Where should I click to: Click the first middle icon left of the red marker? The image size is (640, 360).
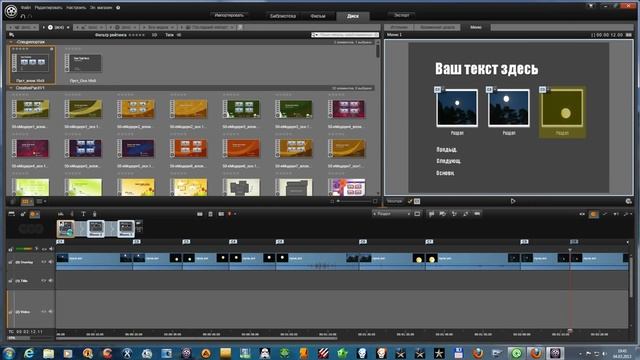click(x=200, y=214)
